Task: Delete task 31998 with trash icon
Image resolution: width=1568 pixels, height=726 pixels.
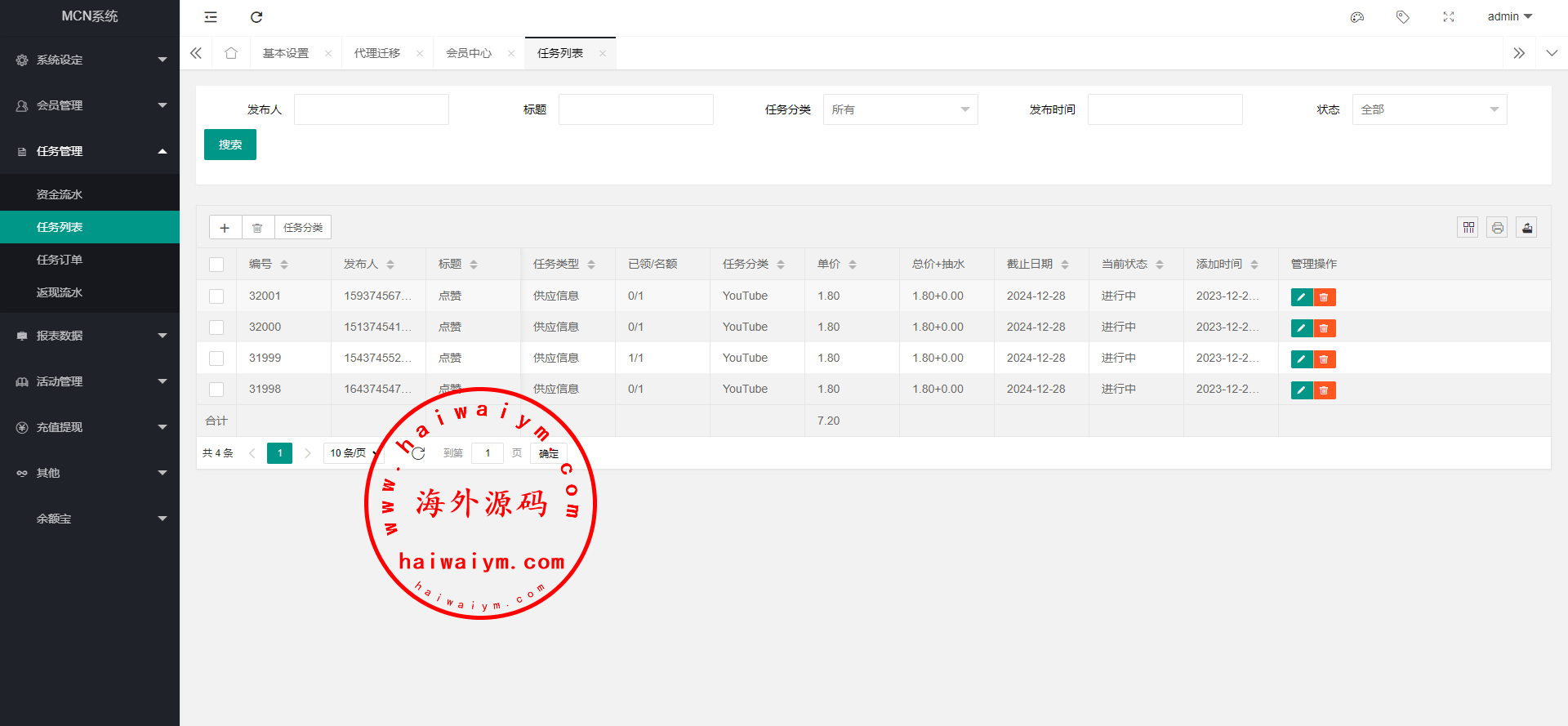Action: tap(1324, 390)
